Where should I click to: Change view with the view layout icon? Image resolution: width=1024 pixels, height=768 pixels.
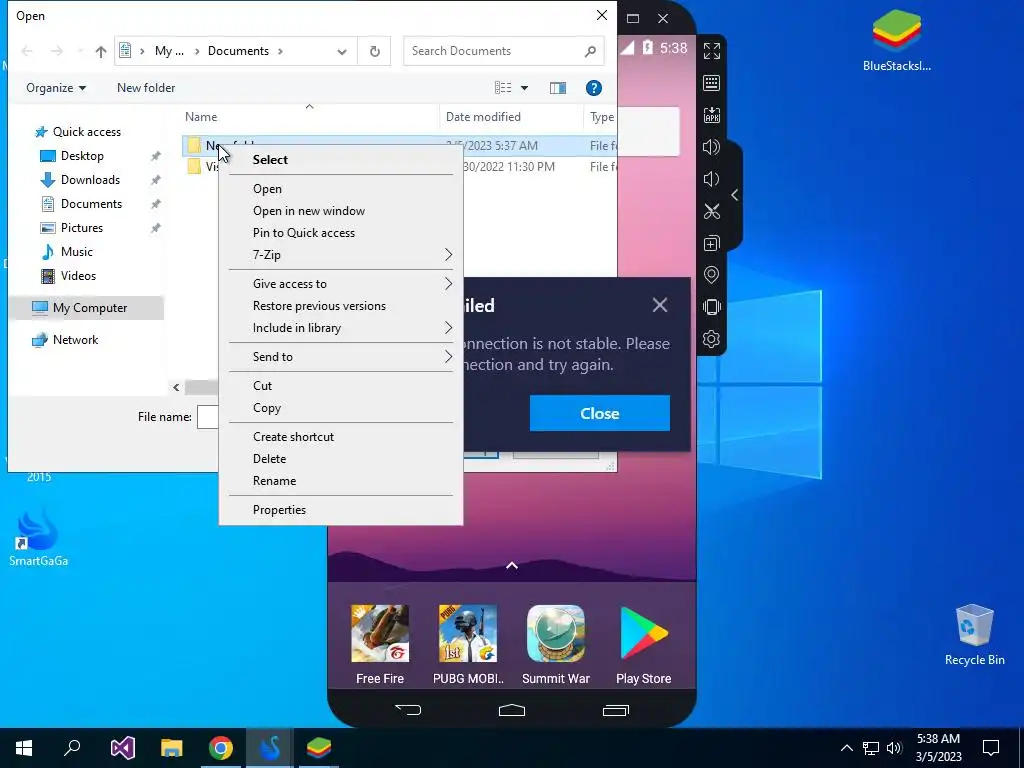[x=503, y=88]
